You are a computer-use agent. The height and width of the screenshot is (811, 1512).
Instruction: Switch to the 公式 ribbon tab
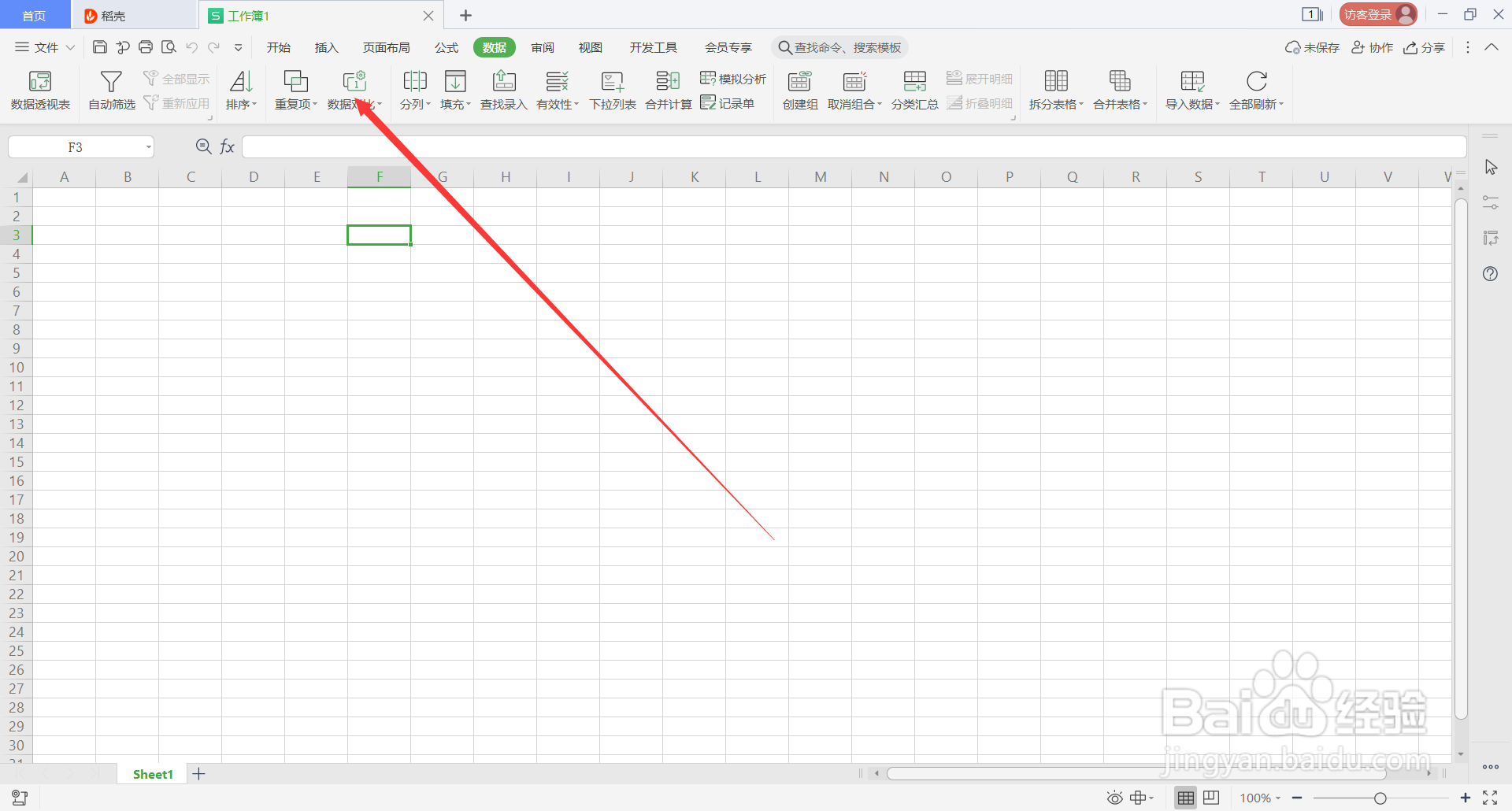point(447,47)
